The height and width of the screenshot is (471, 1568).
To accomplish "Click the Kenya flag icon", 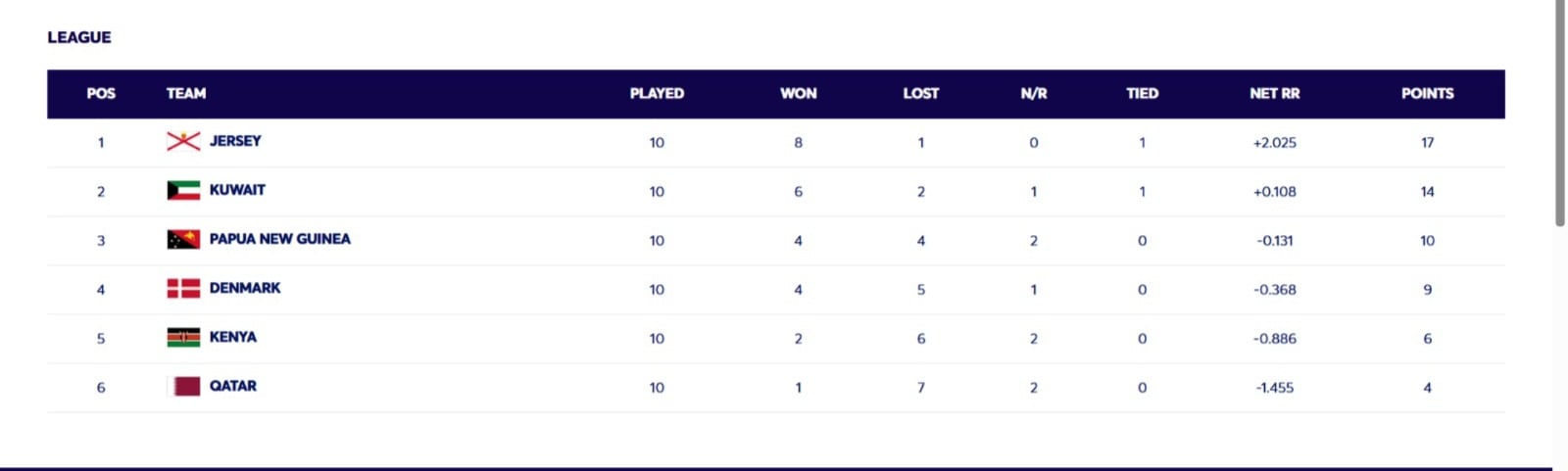I will coord(183,337).
